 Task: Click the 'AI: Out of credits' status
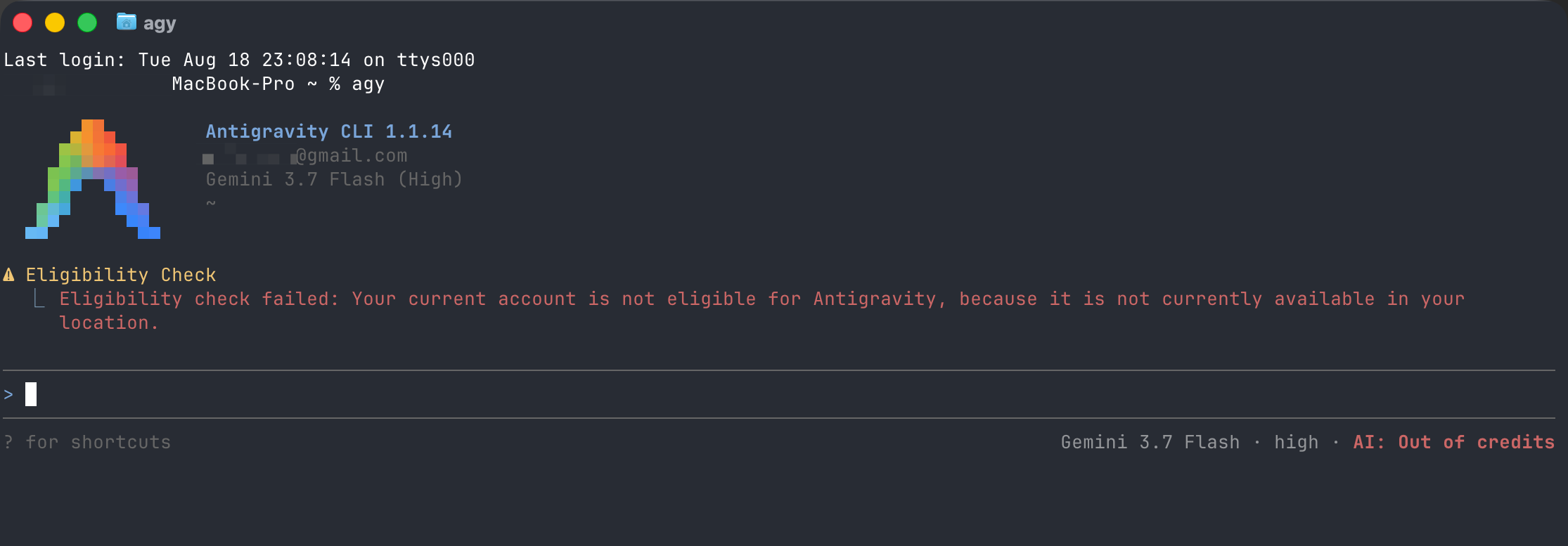pos(1453,442)
